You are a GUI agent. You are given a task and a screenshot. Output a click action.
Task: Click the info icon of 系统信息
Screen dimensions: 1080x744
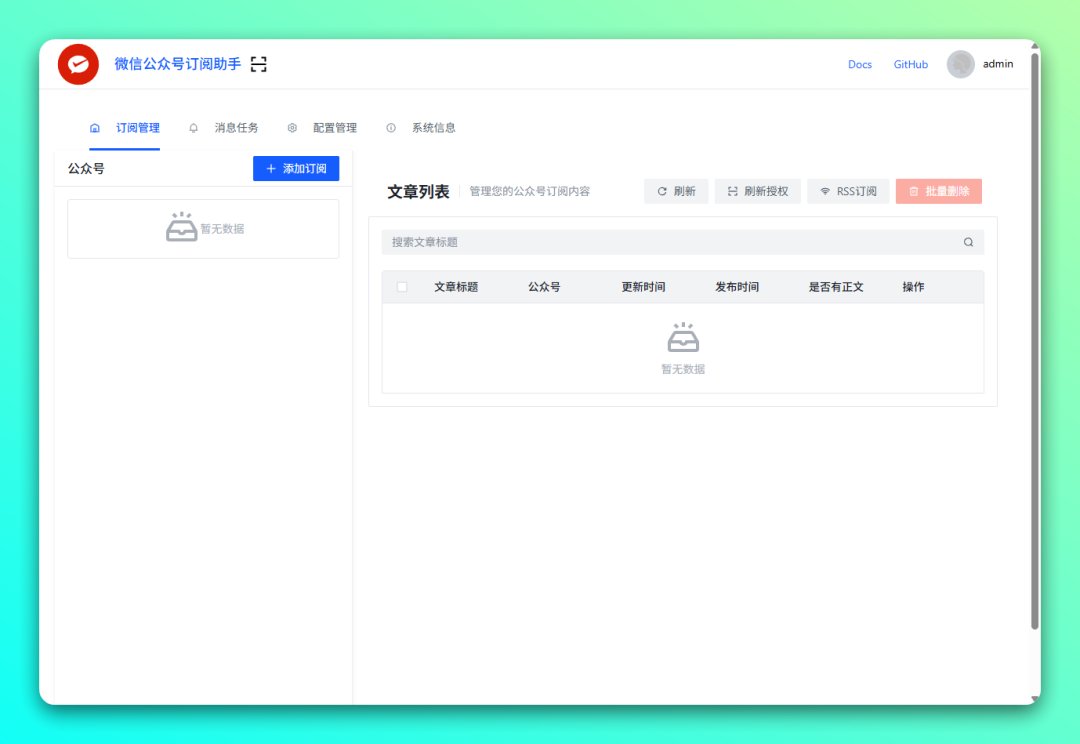coord(391,128)
